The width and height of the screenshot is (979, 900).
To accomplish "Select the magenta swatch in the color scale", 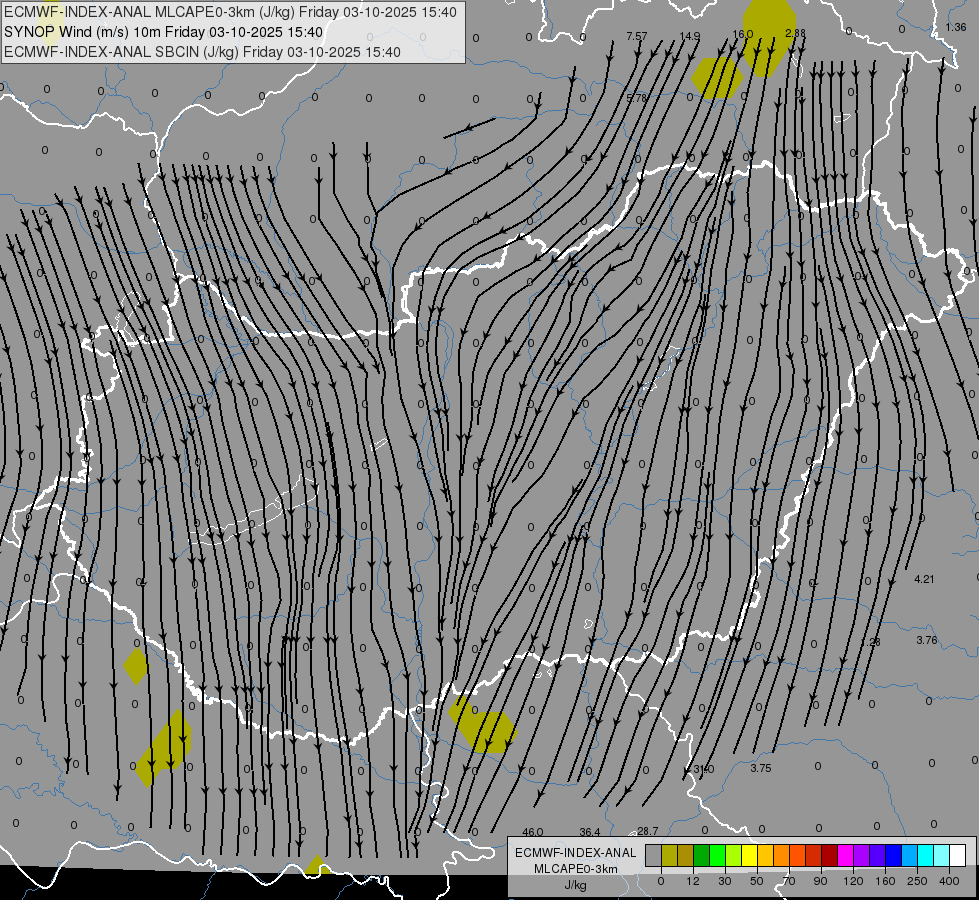I will 845,855.
